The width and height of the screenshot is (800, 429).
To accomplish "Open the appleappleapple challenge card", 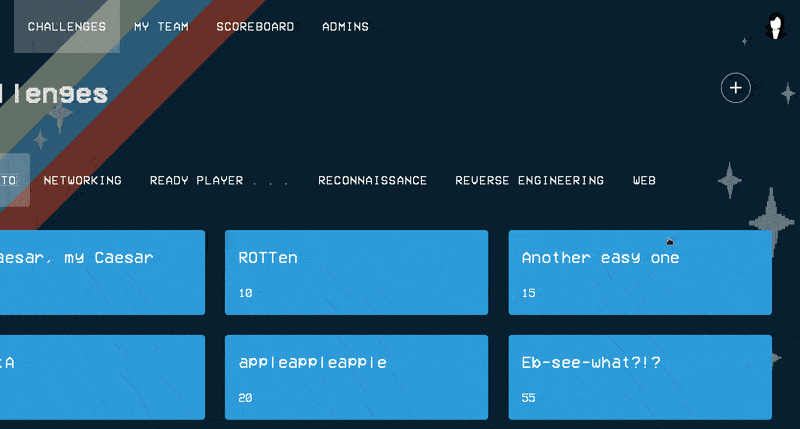I will [x=356, y=377].
